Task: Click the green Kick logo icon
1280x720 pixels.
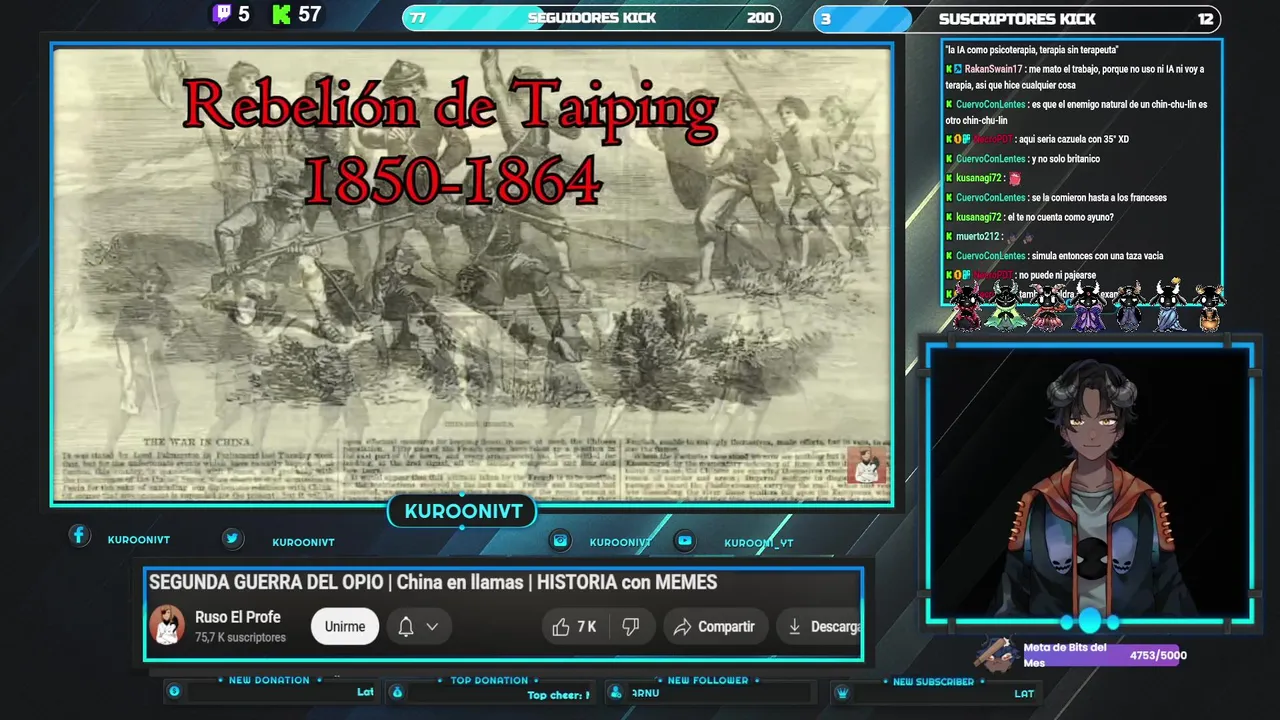Action: point(282,14)
